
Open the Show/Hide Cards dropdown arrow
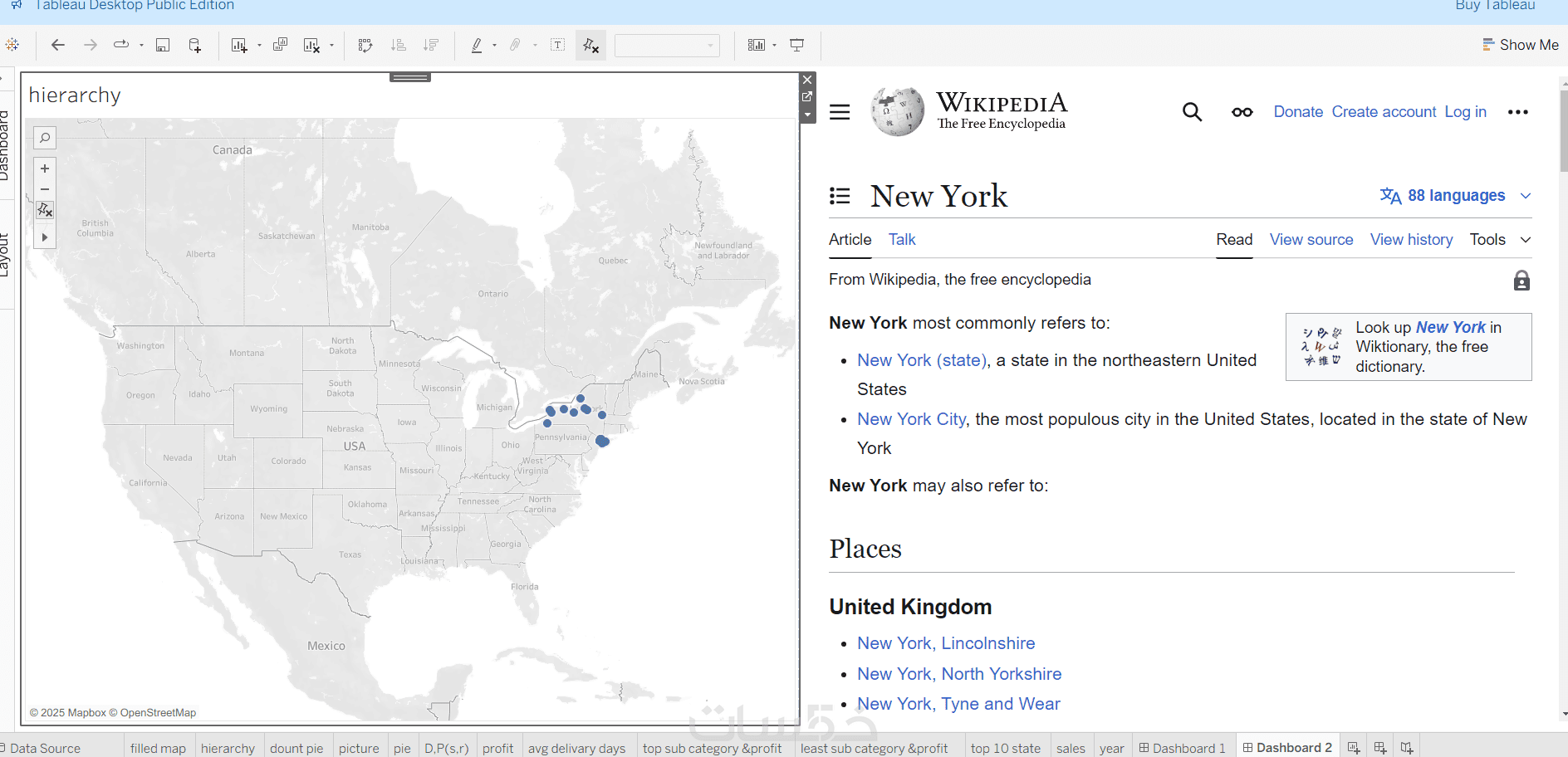[775, 46]
